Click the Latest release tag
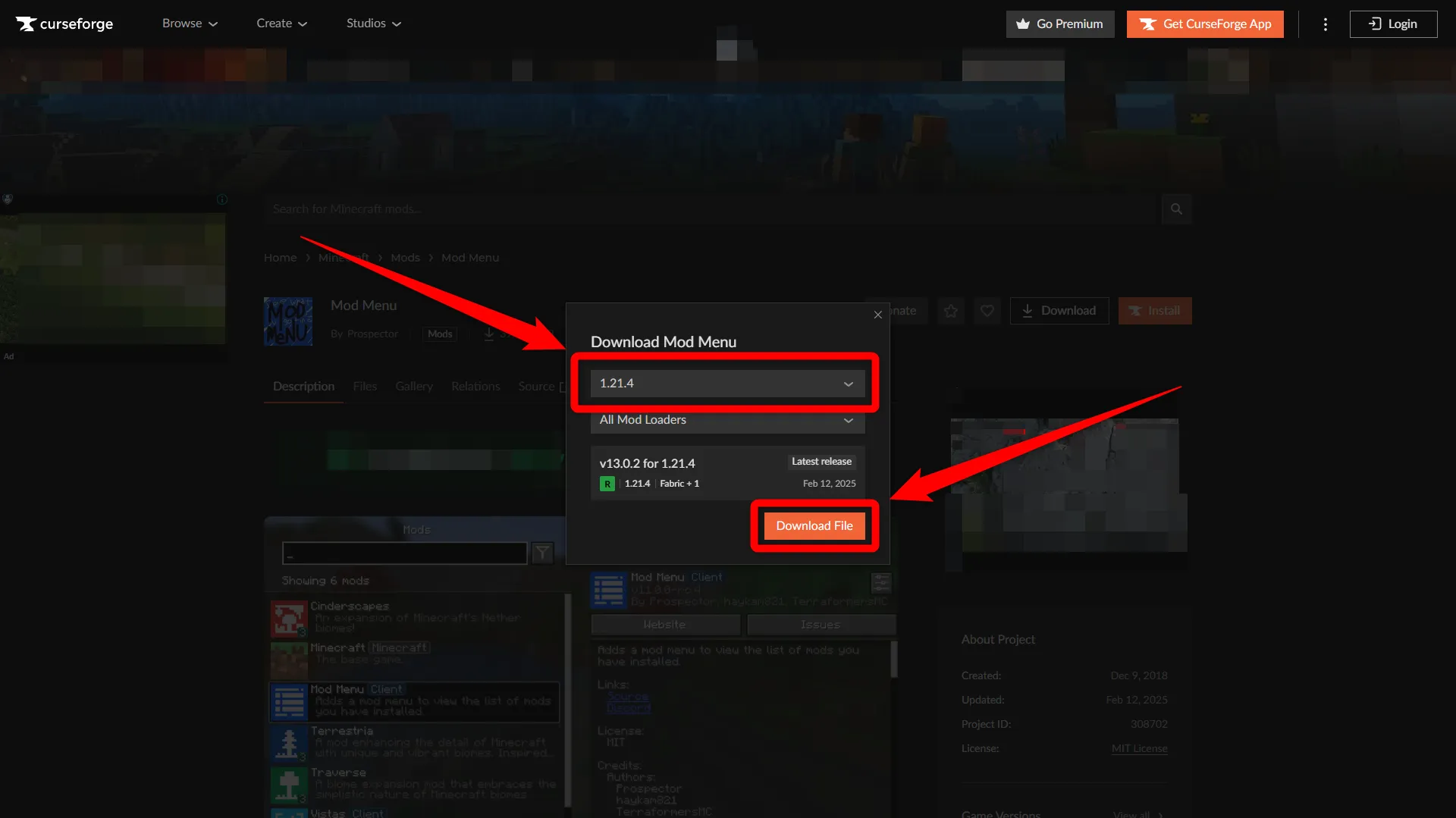The width and height of the screenshot is (1456, 818). (821, 462)
